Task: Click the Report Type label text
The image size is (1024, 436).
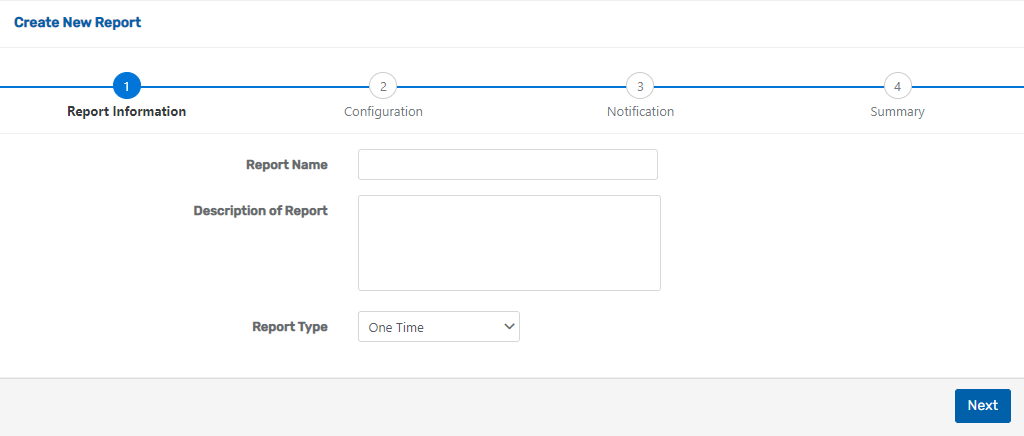Action: (290, 327)
